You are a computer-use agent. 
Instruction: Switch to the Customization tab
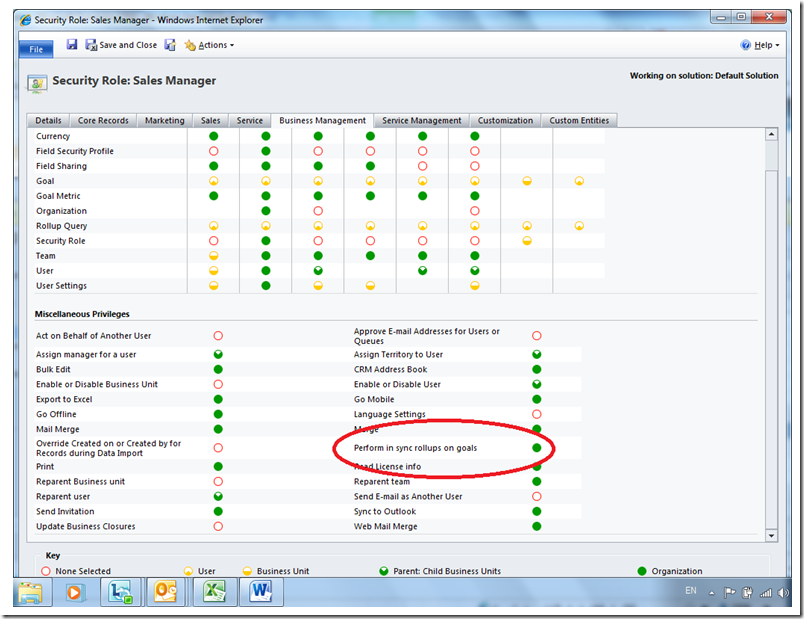pos(505,120)
